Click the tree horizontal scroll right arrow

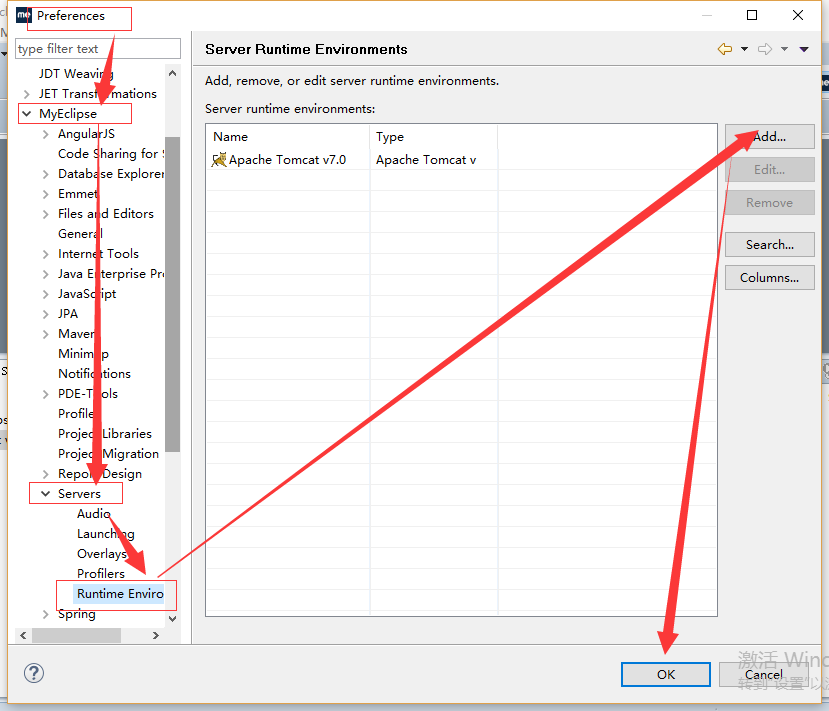pos(155,635)
